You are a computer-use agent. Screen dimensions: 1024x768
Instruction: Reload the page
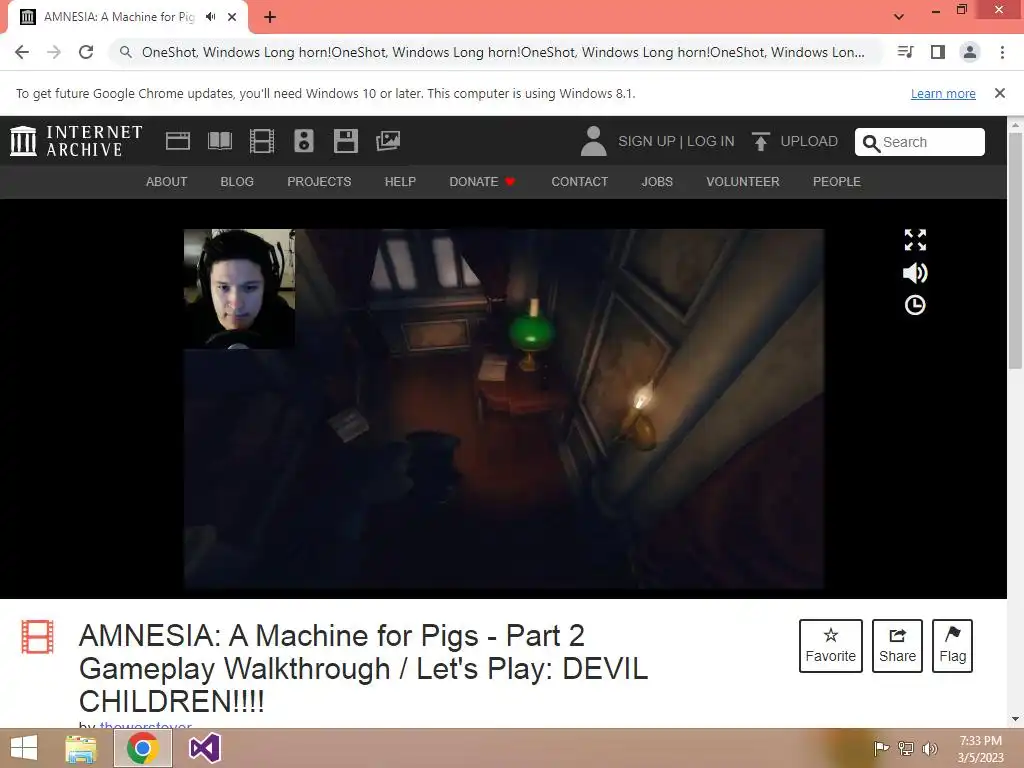click(86, 52)
